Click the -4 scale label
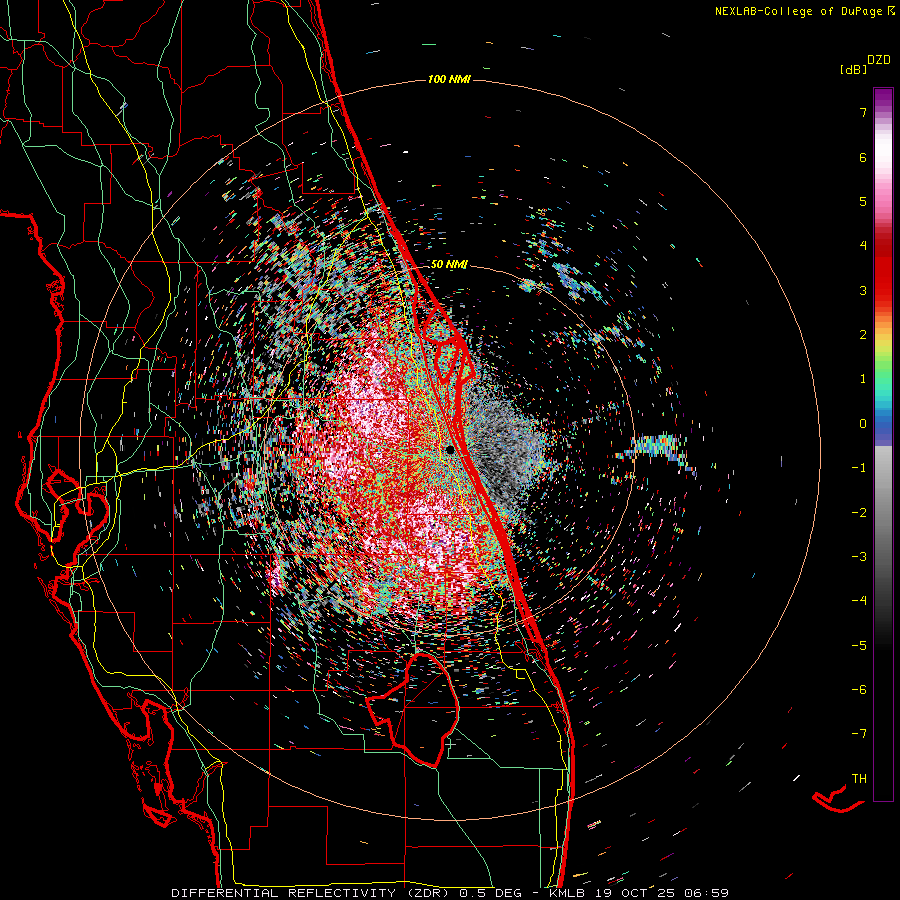 pyautogui.click(x=859, y=601)
